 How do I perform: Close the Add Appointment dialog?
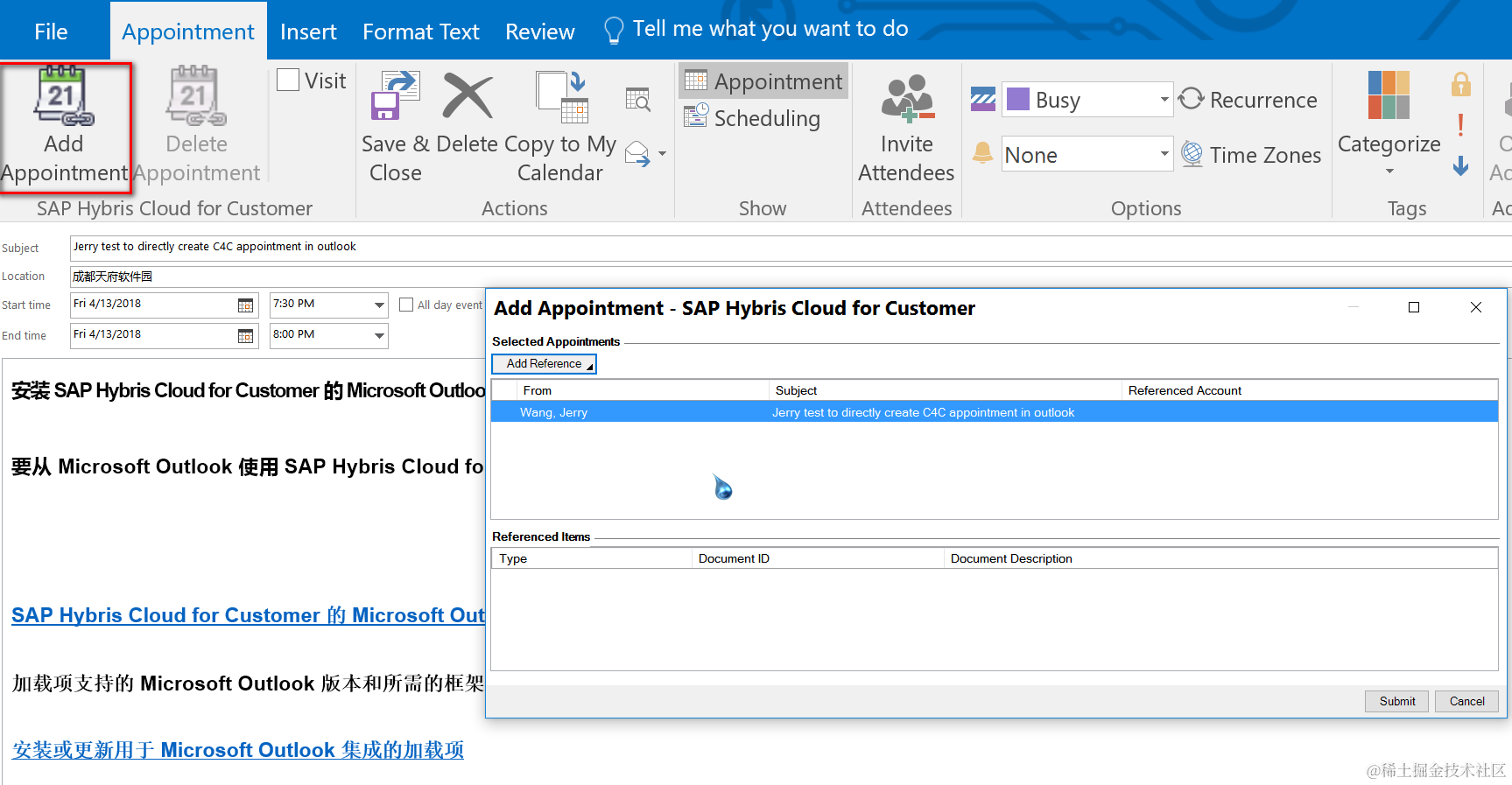1476,307
